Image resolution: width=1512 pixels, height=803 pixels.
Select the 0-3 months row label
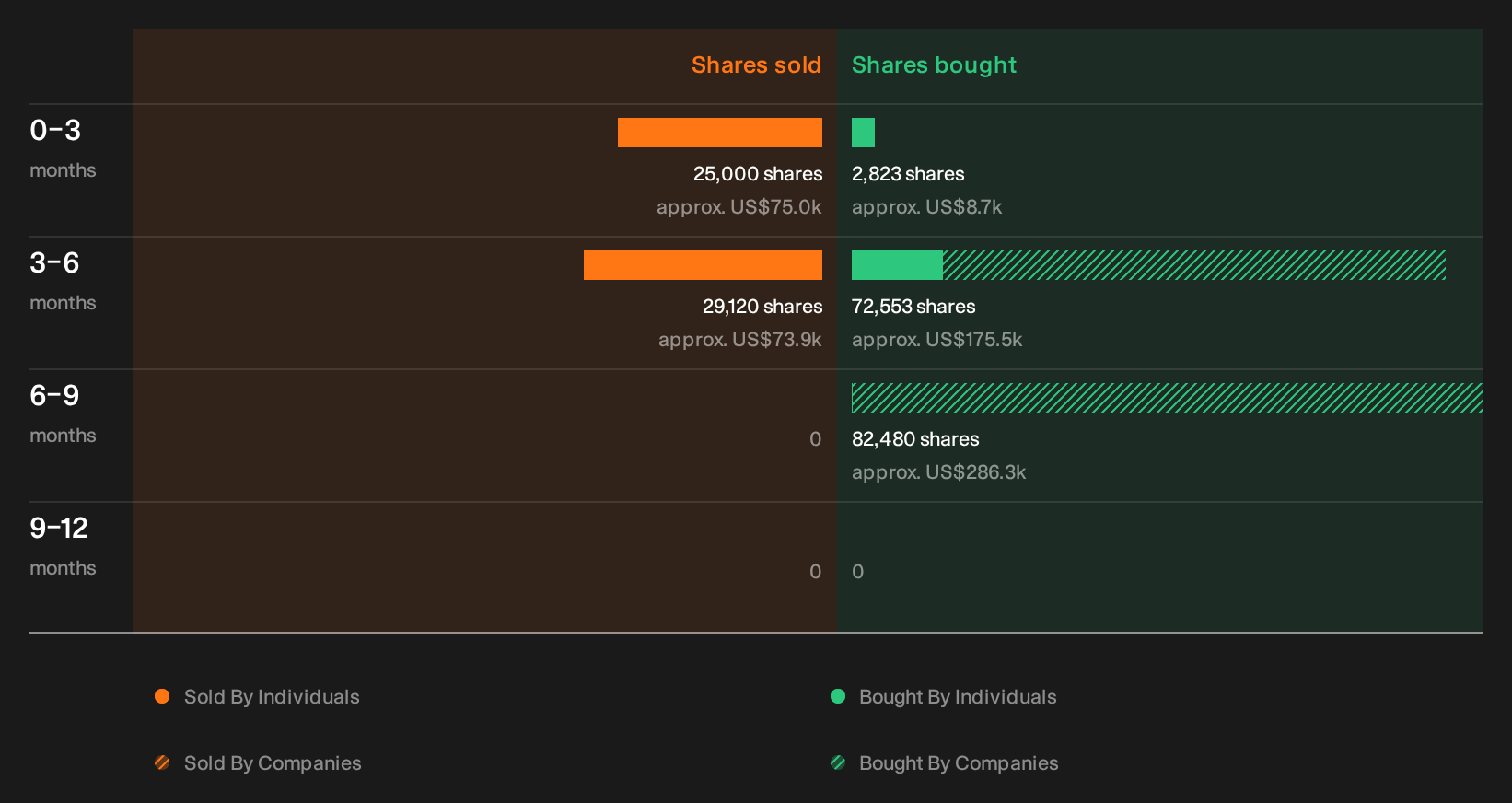[x=63, y=147]
